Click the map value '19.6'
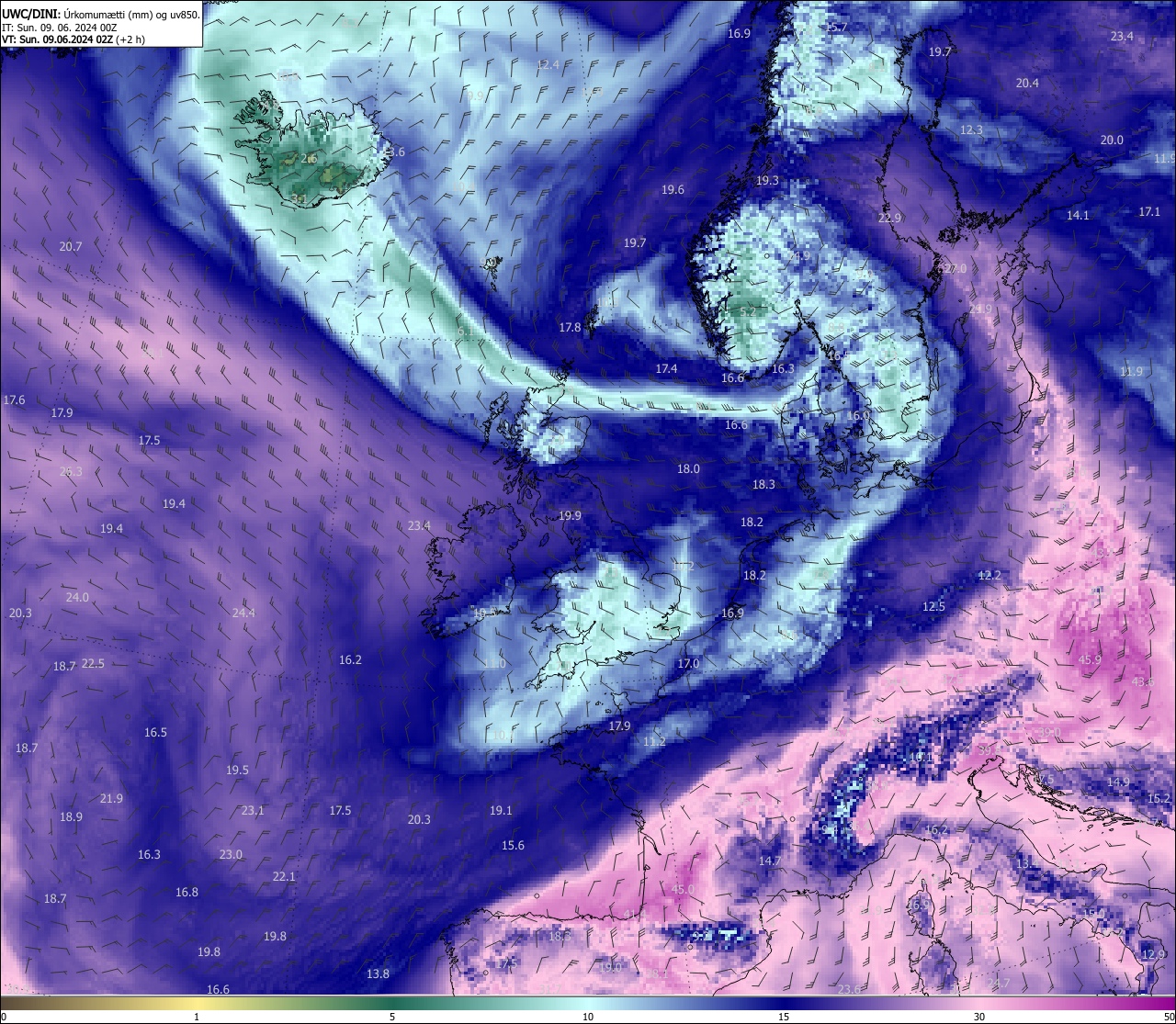The width and height of the screenshot is (1176, 1024). [673, 189]
